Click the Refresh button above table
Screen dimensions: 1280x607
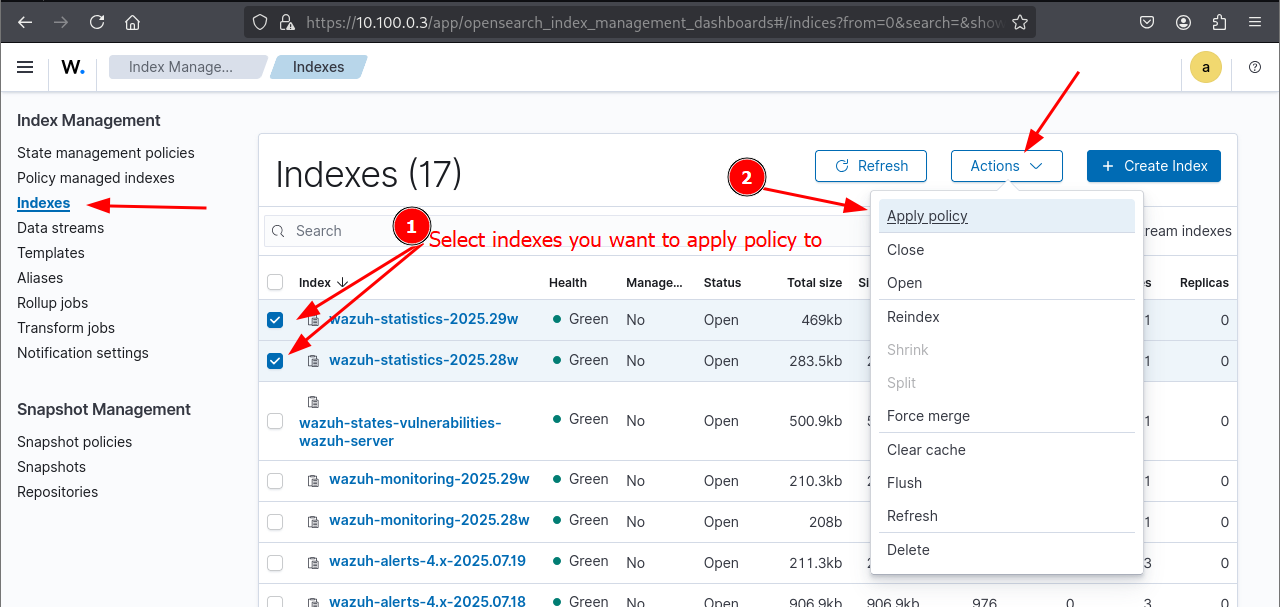click(871, 166)
